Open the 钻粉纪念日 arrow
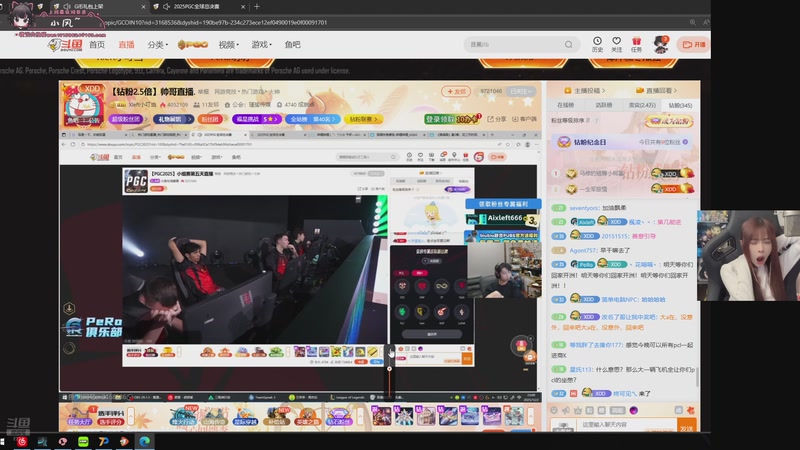The image size is (800, 450). 685,142
